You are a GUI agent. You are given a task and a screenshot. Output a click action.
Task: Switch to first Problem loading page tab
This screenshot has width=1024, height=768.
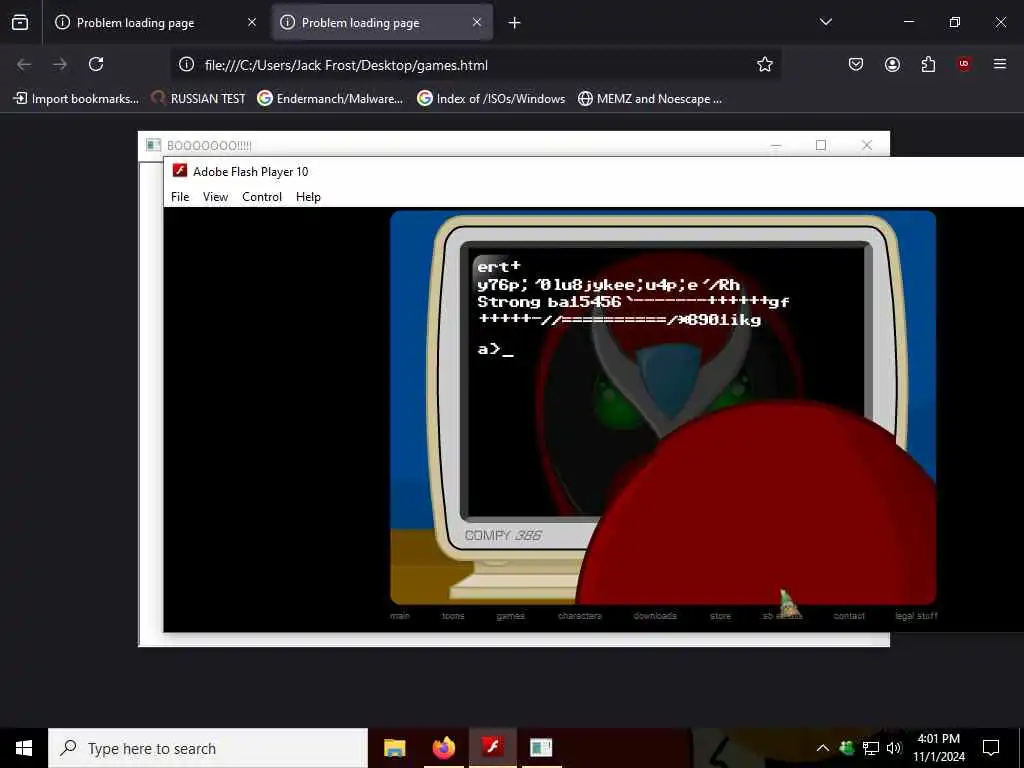point(157,22)
